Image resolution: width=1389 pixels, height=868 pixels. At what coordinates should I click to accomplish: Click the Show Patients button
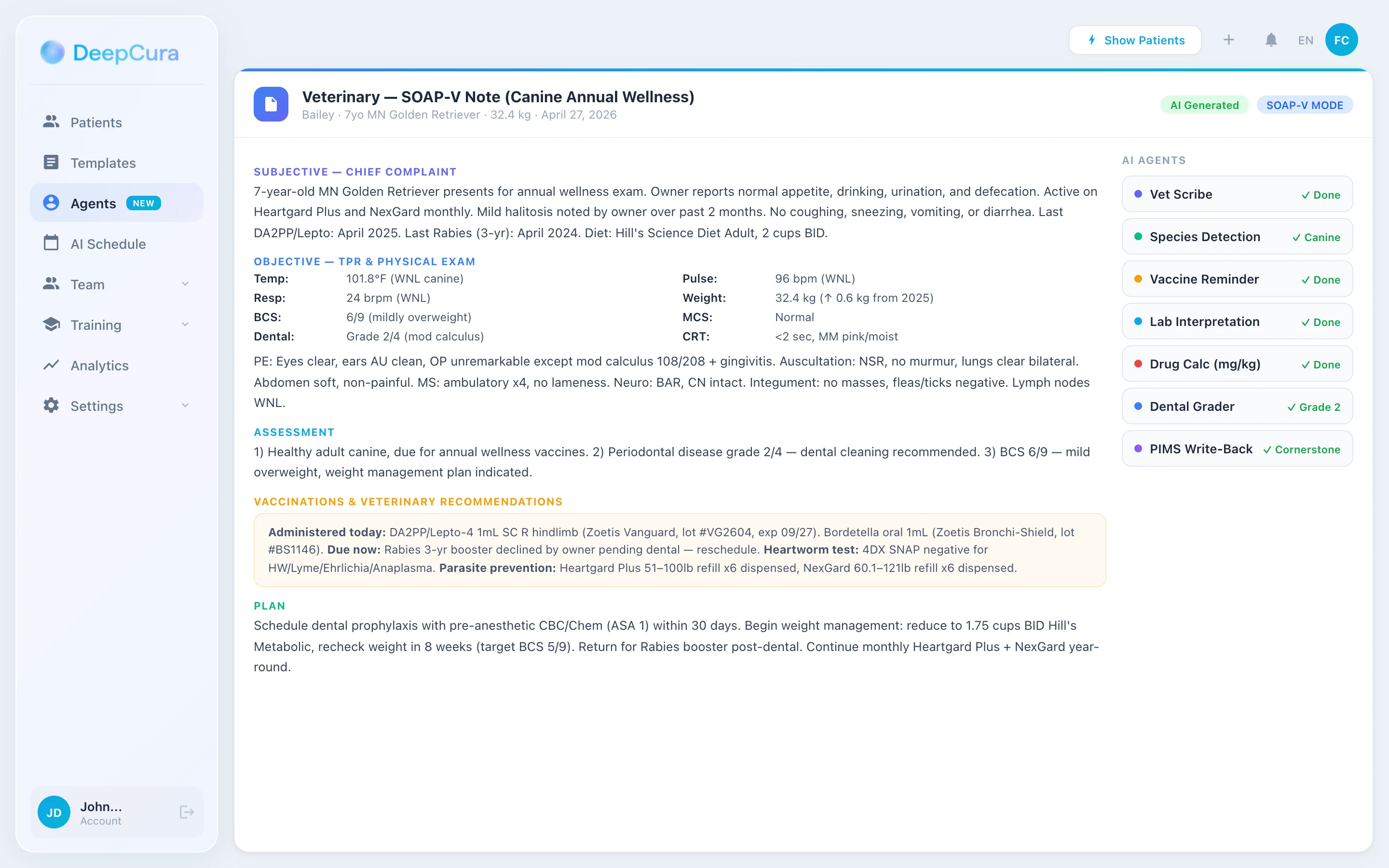1135,40
